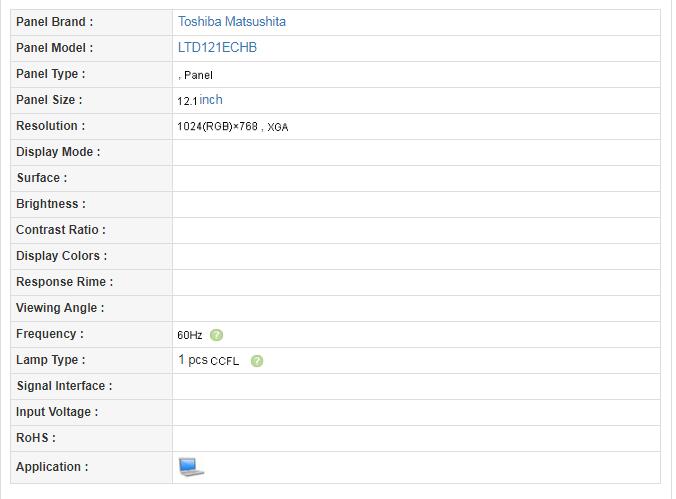Open the LTD121ECHB panel model link
Screen dimensions: 676x499
pyautogui.click(x=217, y=47)
